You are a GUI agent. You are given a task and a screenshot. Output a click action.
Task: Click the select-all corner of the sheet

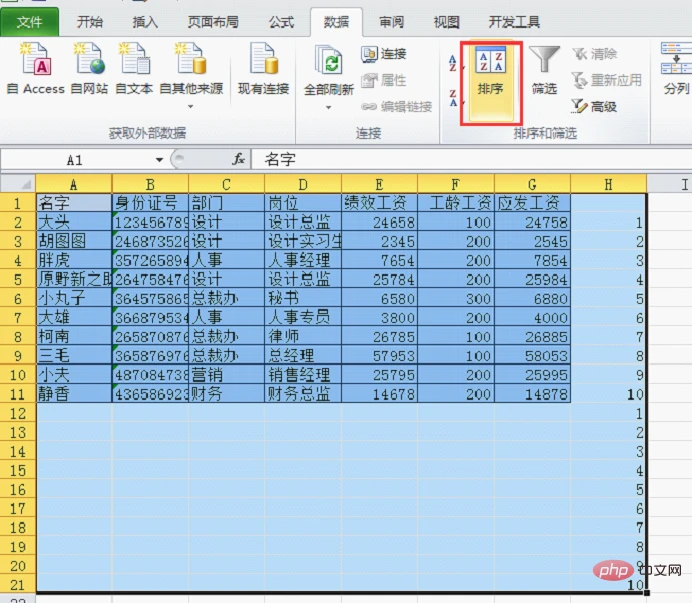tap(18, 184)
